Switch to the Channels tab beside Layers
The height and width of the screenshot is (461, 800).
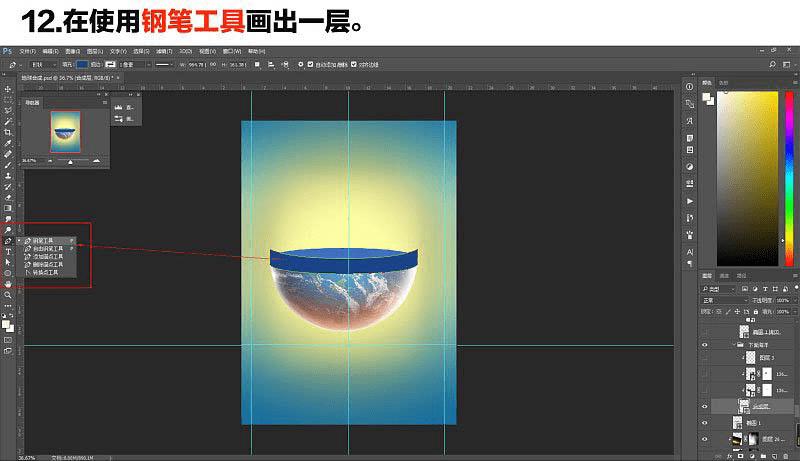724,276
